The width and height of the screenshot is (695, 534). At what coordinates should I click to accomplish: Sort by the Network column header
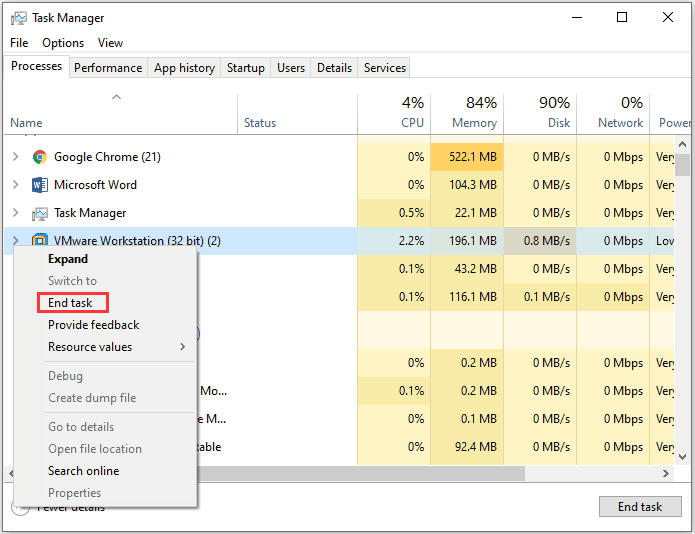click(613, 113)
